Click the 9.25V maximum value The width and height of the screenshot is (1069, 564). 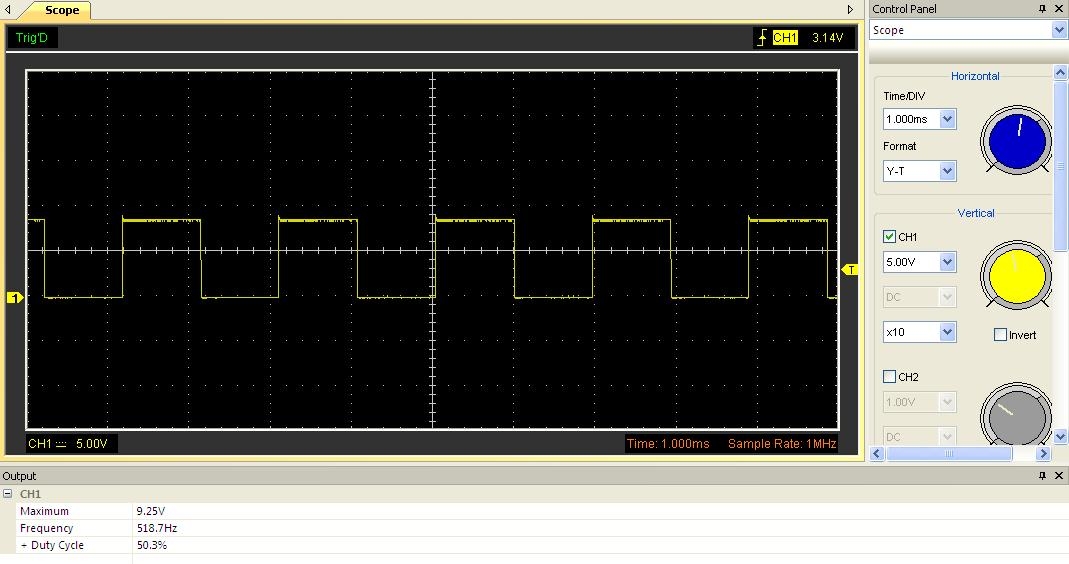click(151, 511)
